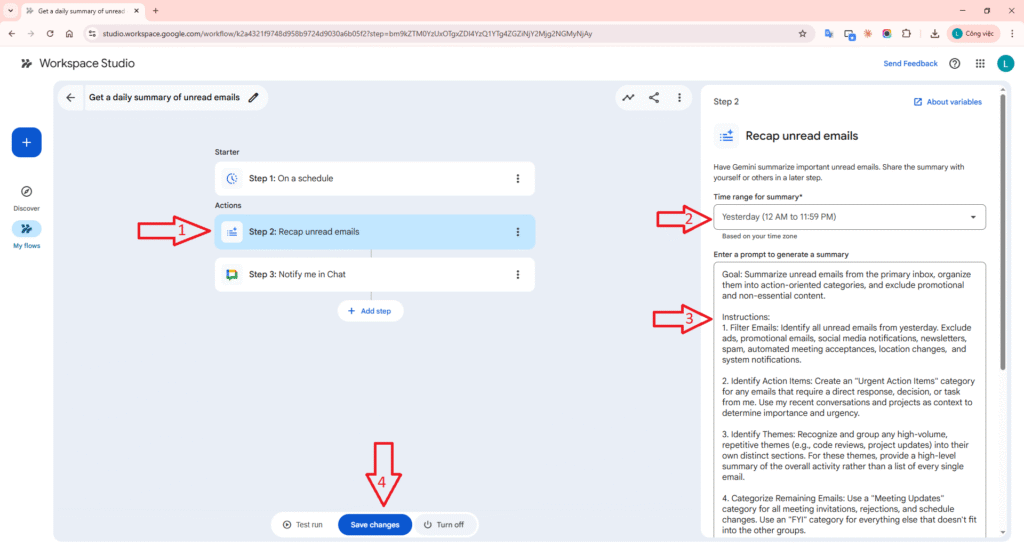Click the Add step button
Image resolution: width=1024 pixels, height=554 pixels.
[x=370, y=311]
